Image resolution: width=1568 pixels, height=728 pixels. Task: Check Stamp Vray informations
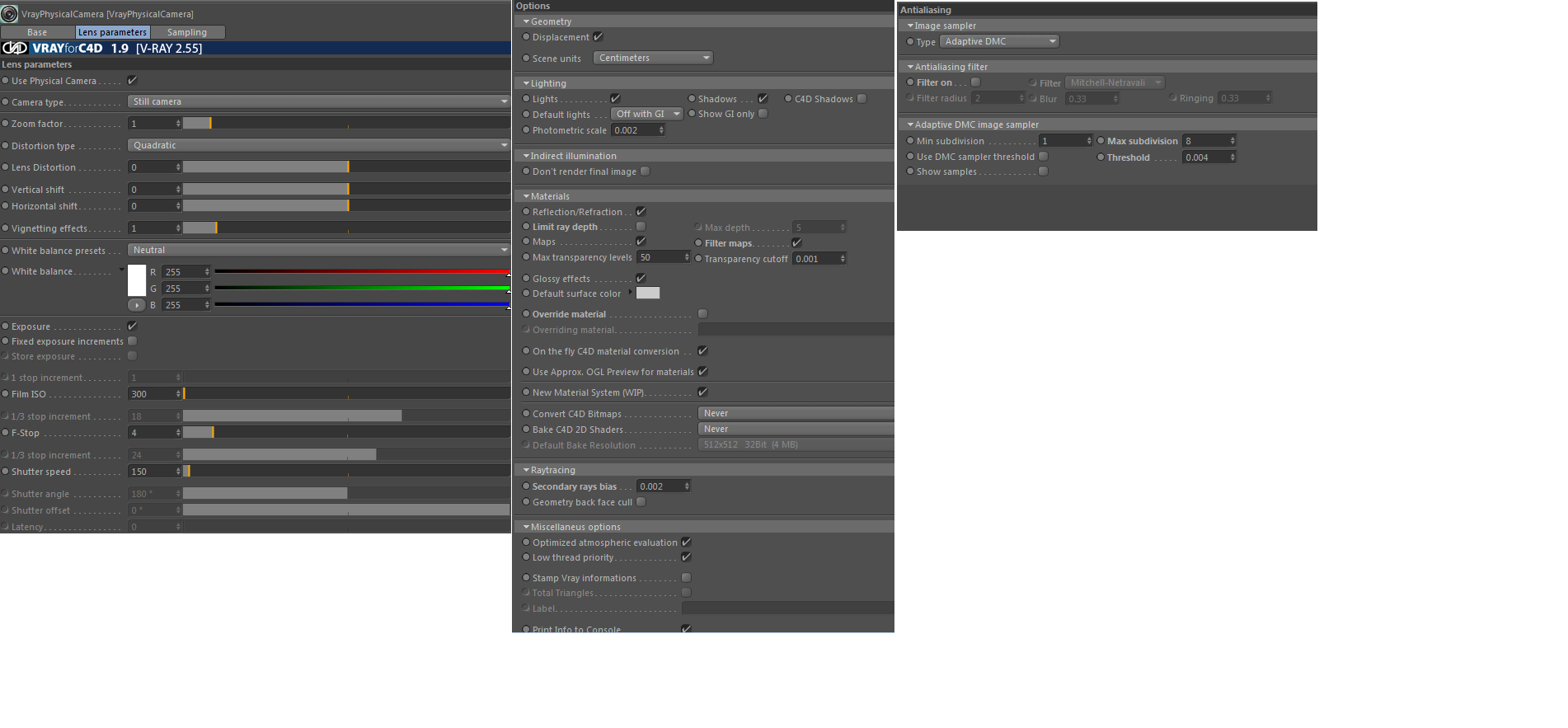[687, 578]
